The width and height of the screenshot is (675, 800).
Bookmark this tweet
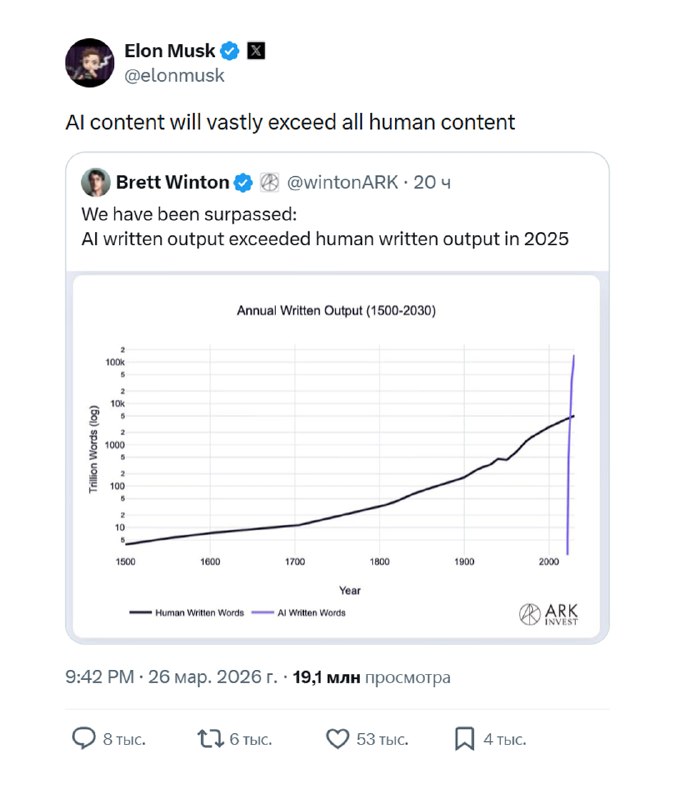pyautogui.click(x=465, y=739)
